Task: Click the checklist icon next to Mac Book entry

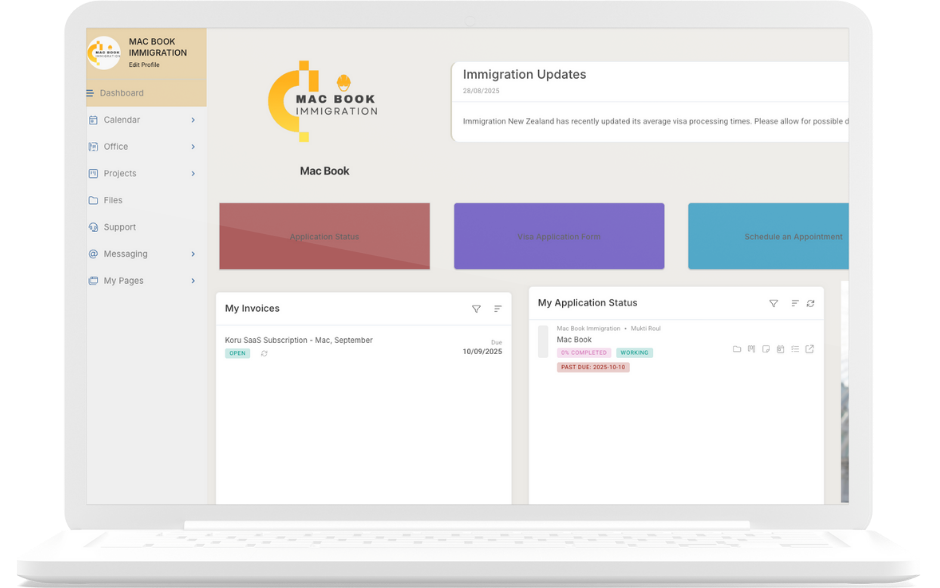Action: [795, 349]
